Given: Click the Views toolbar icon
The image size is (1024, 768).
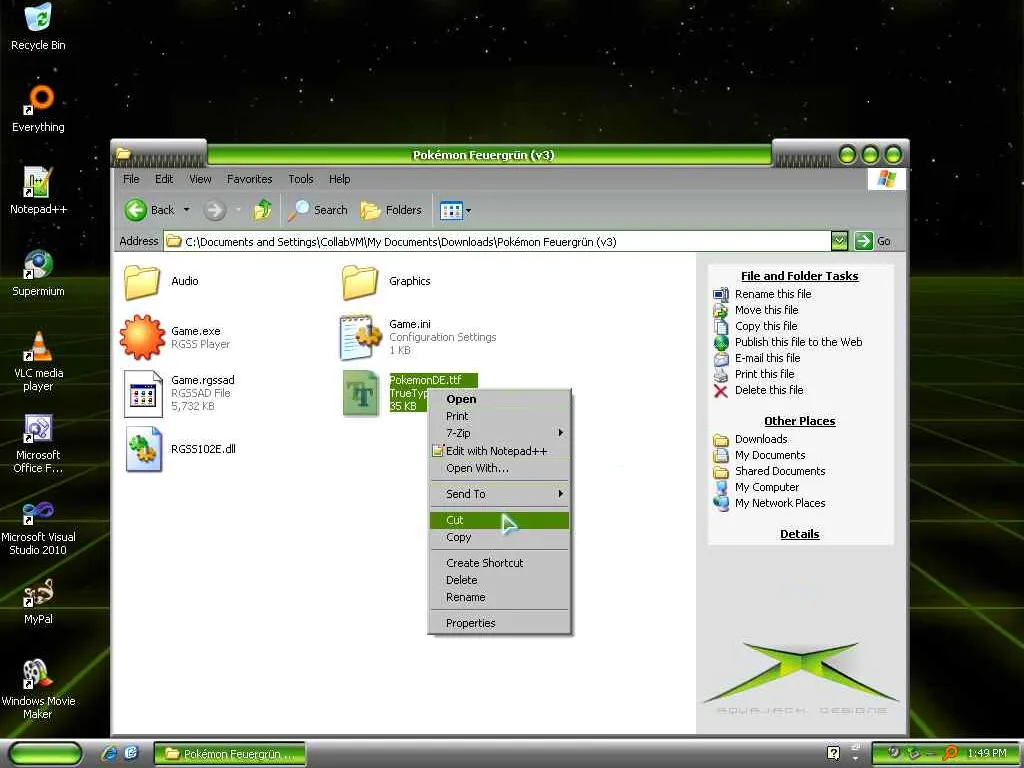Looking at the screenshot, I should click(451, 210).
